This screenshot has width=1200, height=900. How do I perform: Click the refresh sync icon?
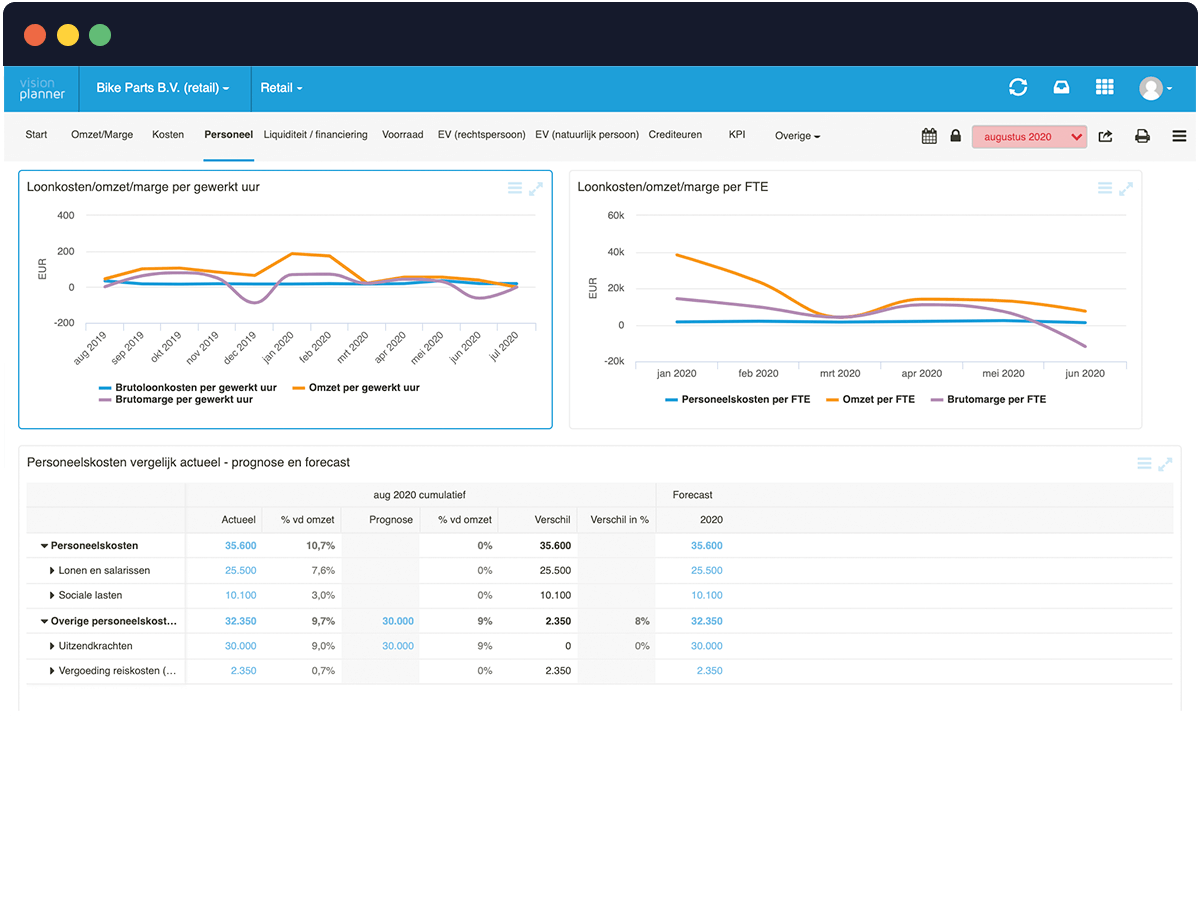click(1018, 88)
